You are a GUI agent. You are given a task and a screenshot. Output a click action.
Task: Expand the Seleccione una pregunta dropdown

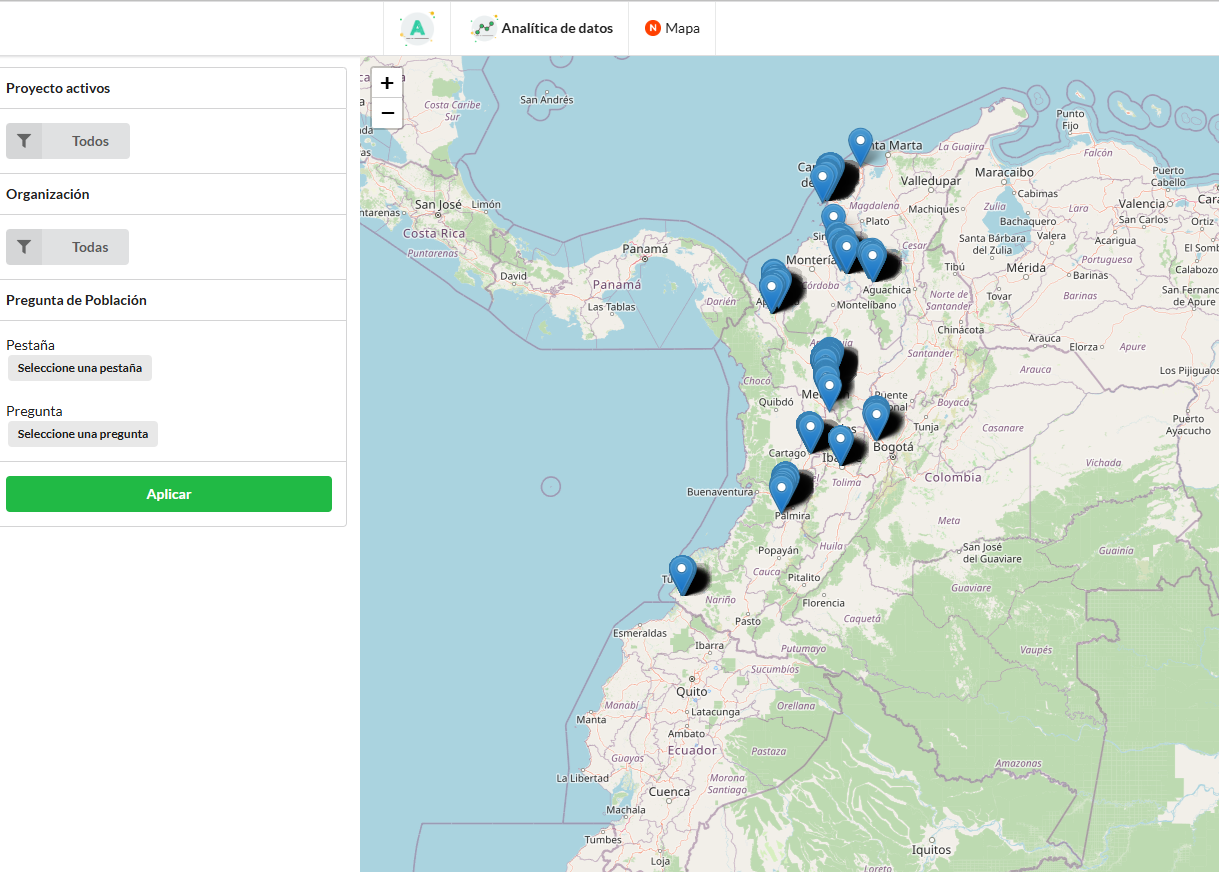click(83, 434)
